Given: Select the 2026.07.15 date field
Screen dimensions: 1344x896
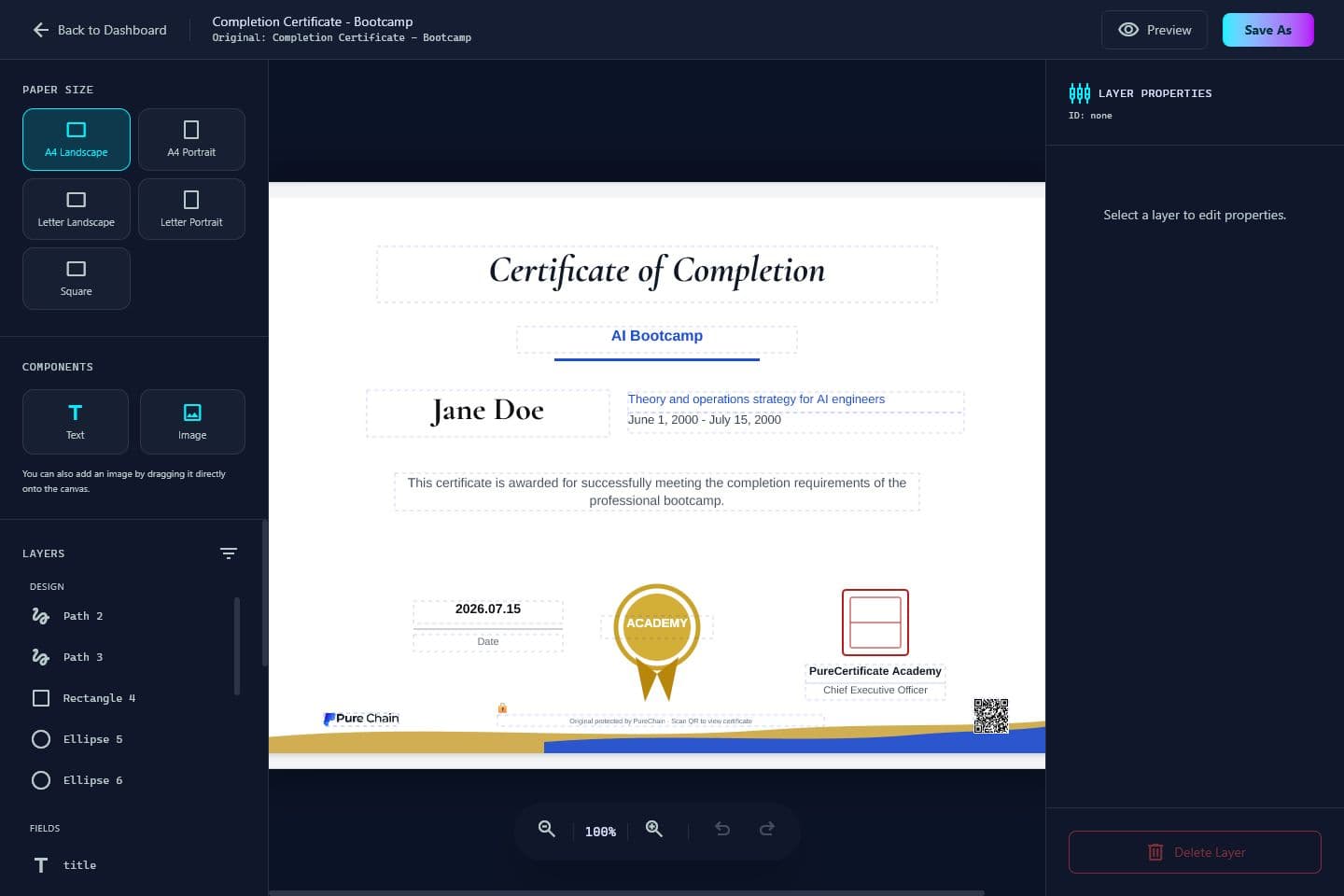Looking at the screenshot, I should 488,612.
